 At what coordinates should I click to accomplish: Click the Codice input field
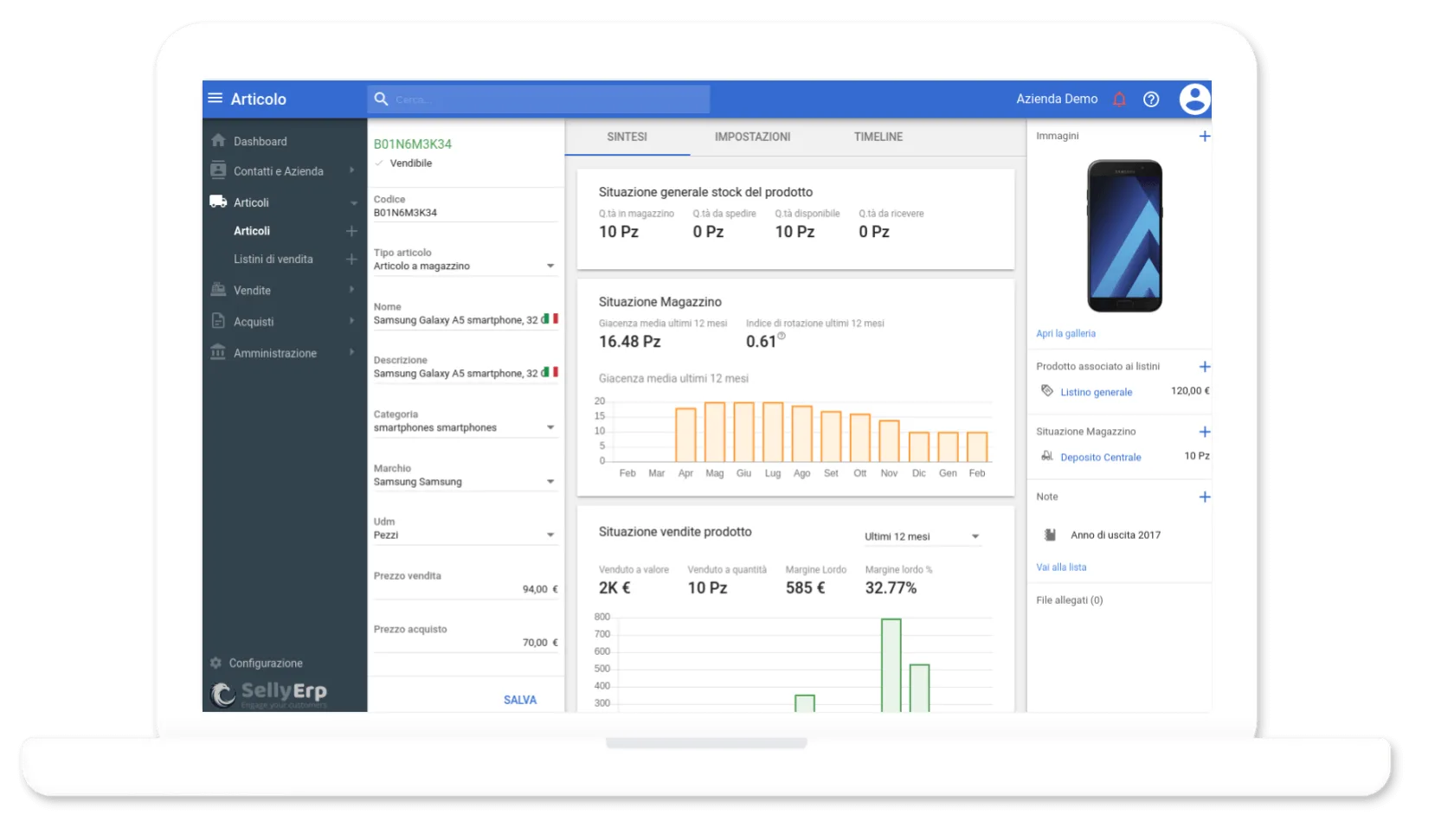click(x=466, y=213)
